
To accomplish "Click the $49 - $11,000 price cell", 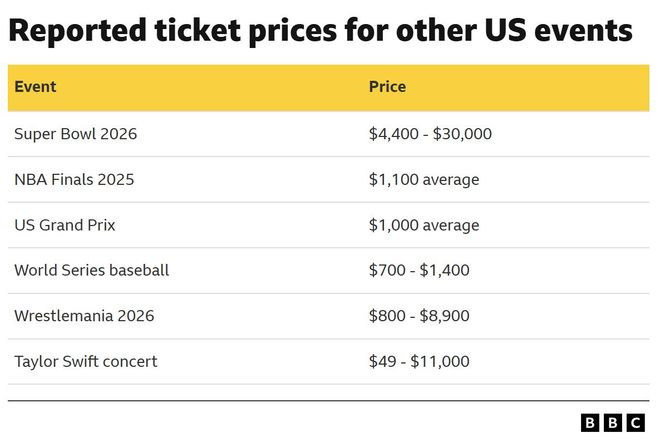I will [419, 361].
